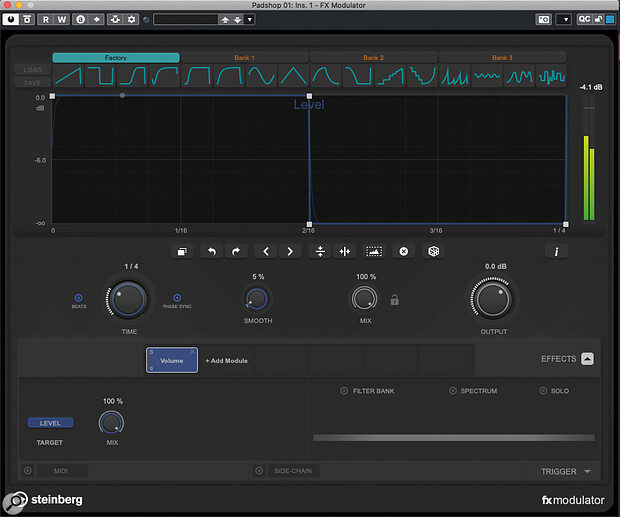Select the triangle curve preset
This screenshot has height=517, width=620.
pyautogui.click(x=293, y=76)
